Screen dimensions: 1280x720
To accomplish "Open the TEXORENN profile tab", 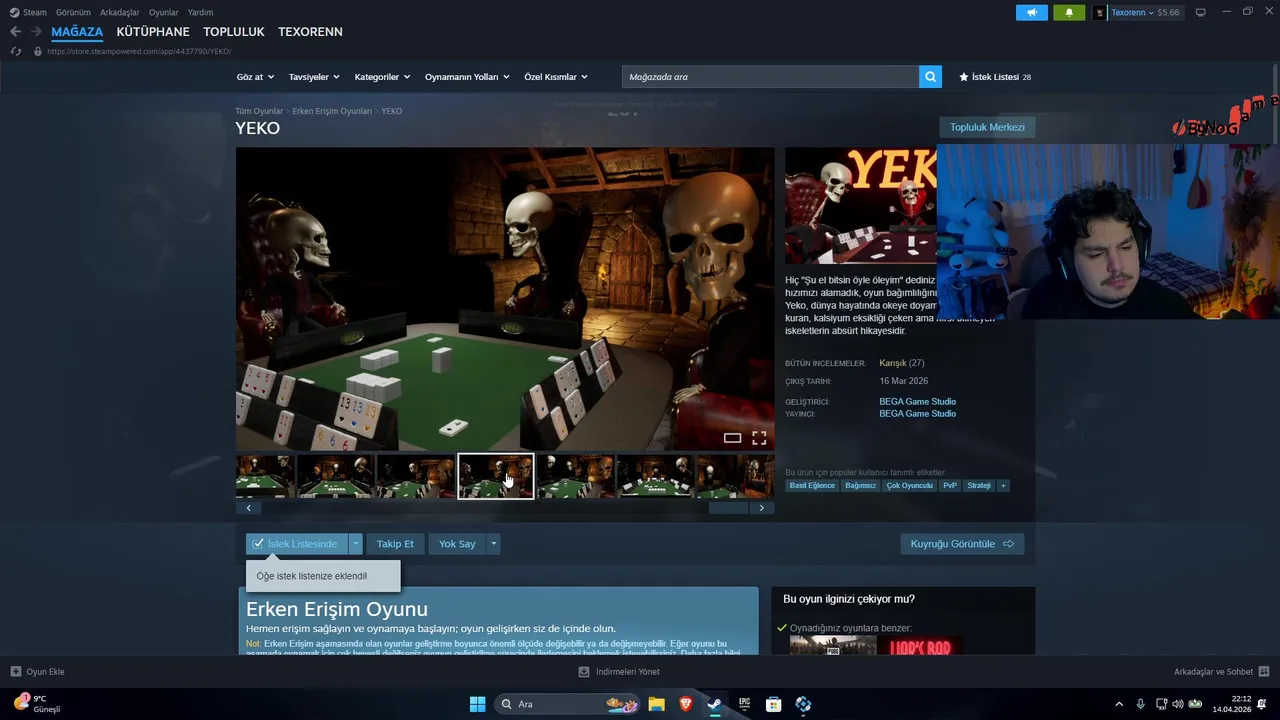I will coord(310,32).
